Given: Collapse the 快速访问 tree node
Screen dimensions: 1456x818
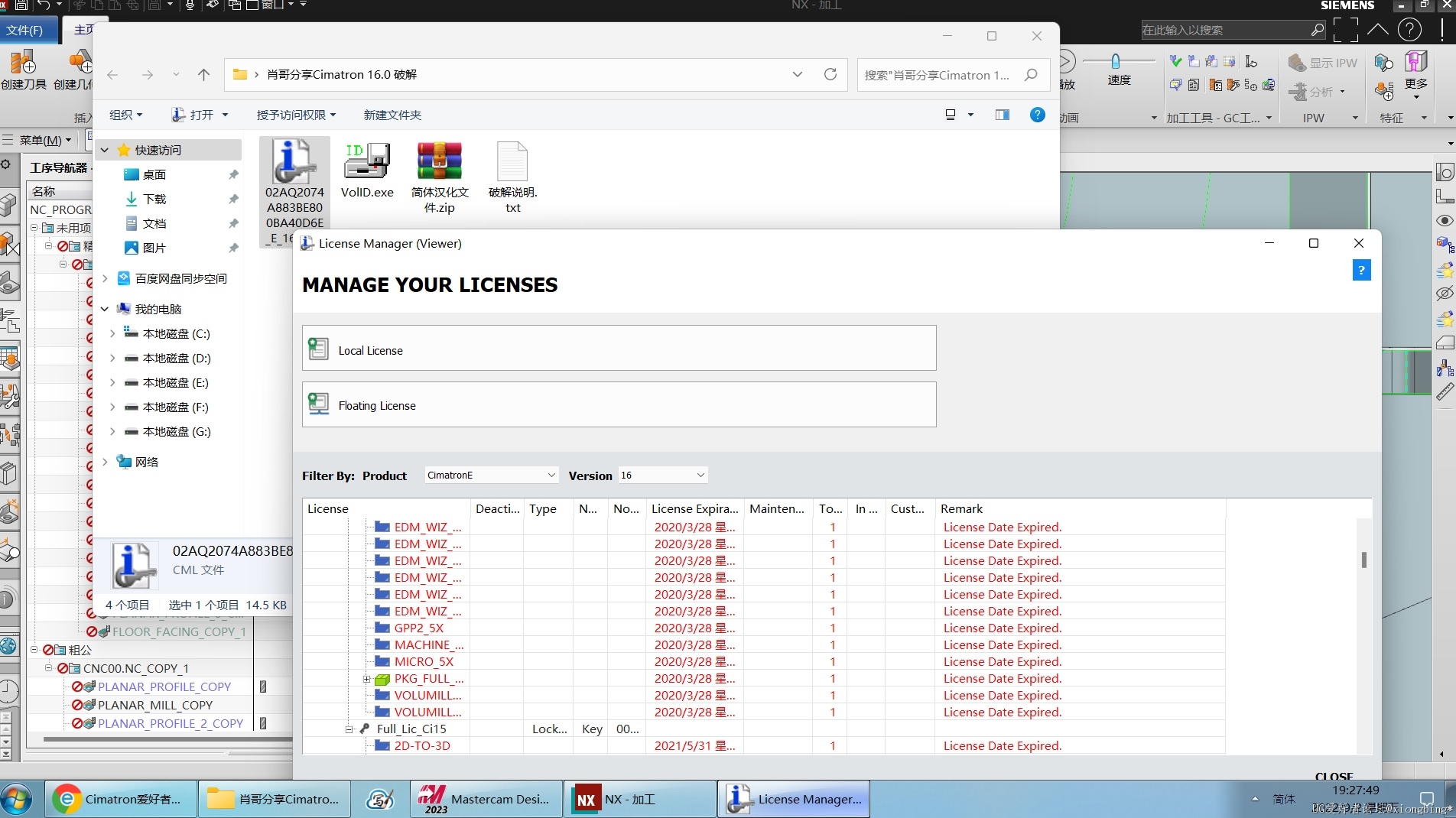Looking at the screenshot, I should coord(106,151).
